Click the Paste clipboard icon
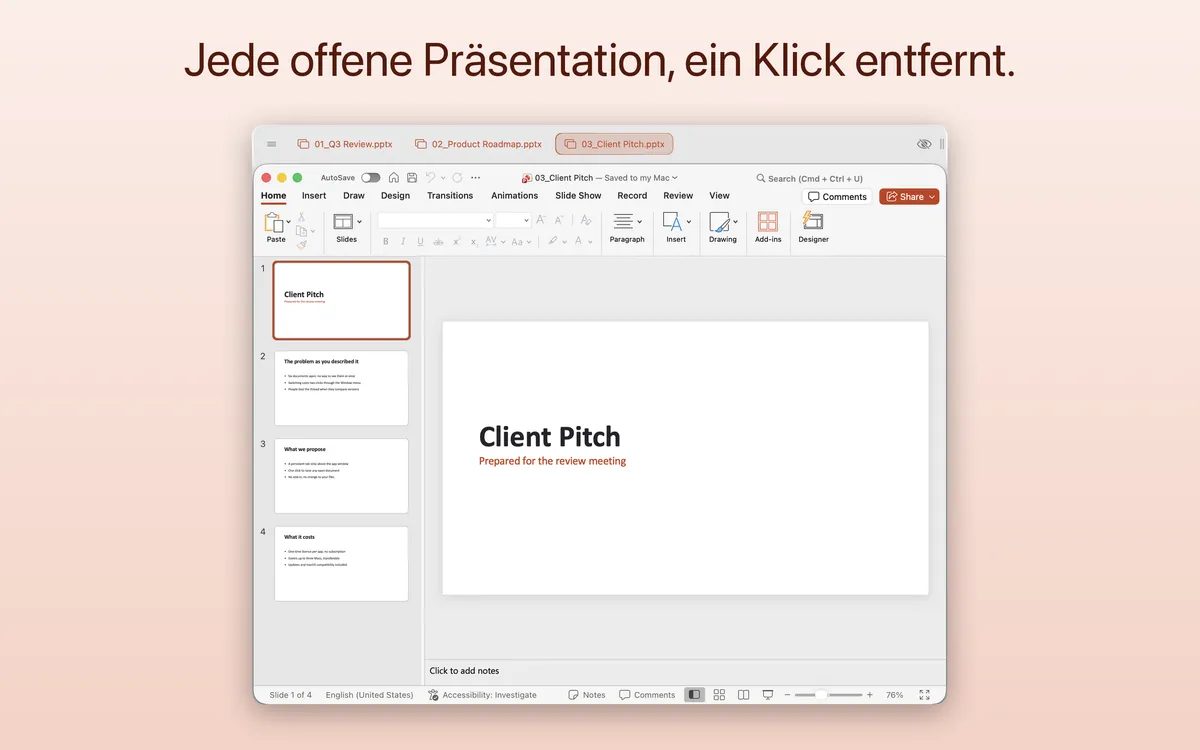 click(273, 222)
